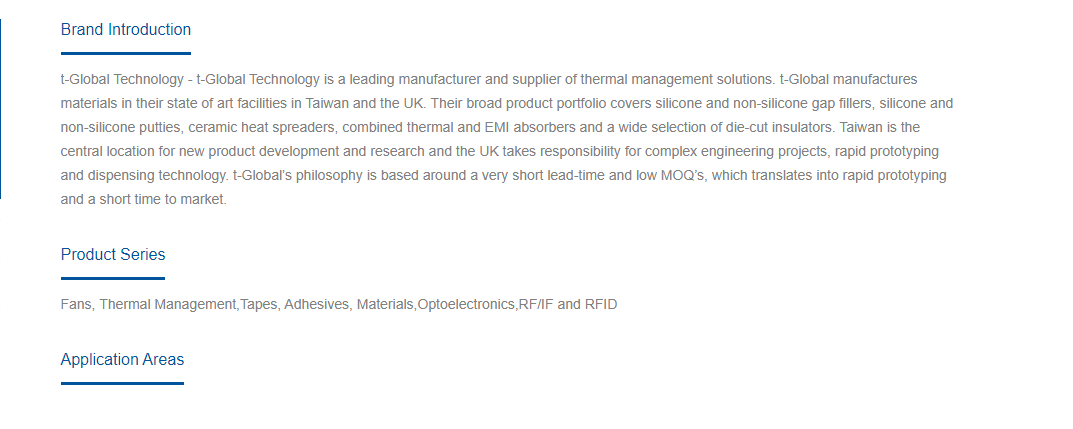1073x429 pixels.
Task: Select the Application Areas heading
Action: tap(122, 359)
